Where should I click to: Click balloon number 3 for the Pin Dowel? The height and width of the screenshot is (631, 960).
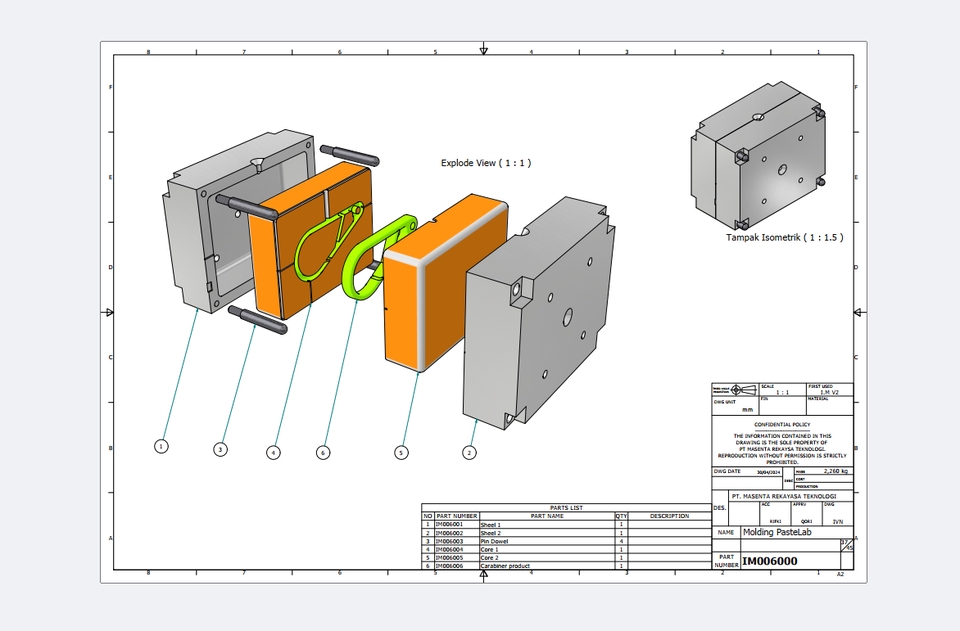[220, 449]
